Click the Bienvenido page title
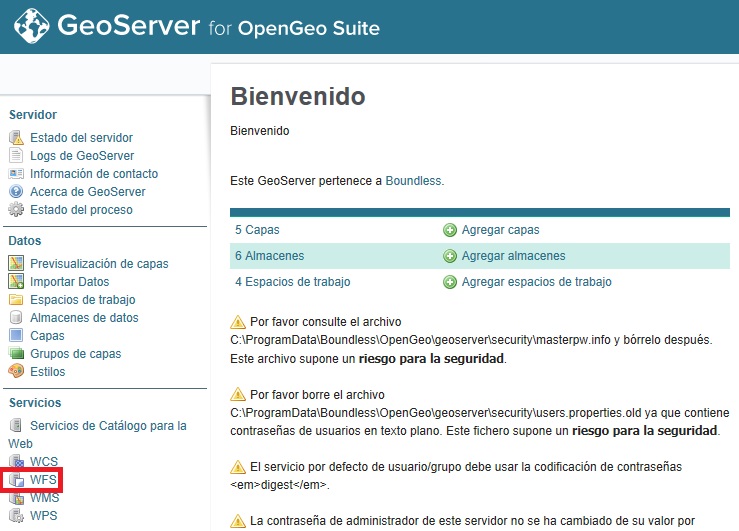Image resolution: width=739 pixels, height=531 pixels. point(298,96)
